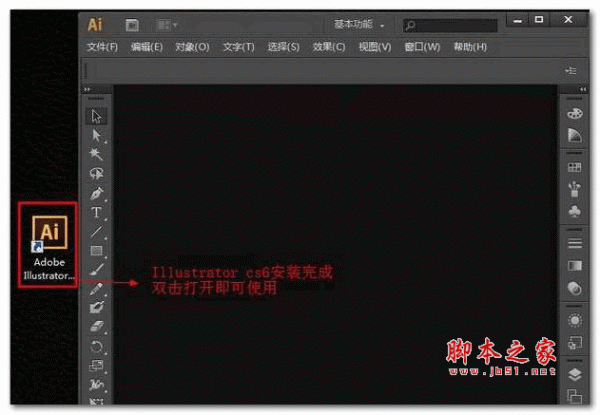Open the Artboards panel

click(574, 395)
